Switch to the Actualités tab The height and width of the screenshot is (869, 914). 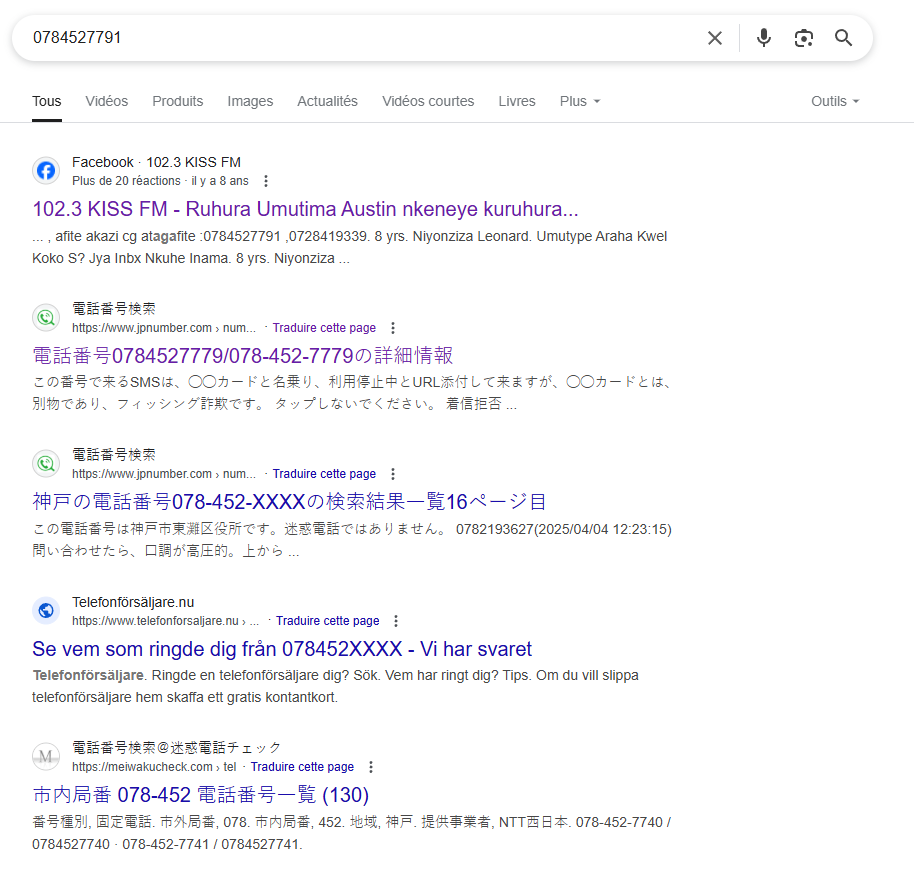328,101
